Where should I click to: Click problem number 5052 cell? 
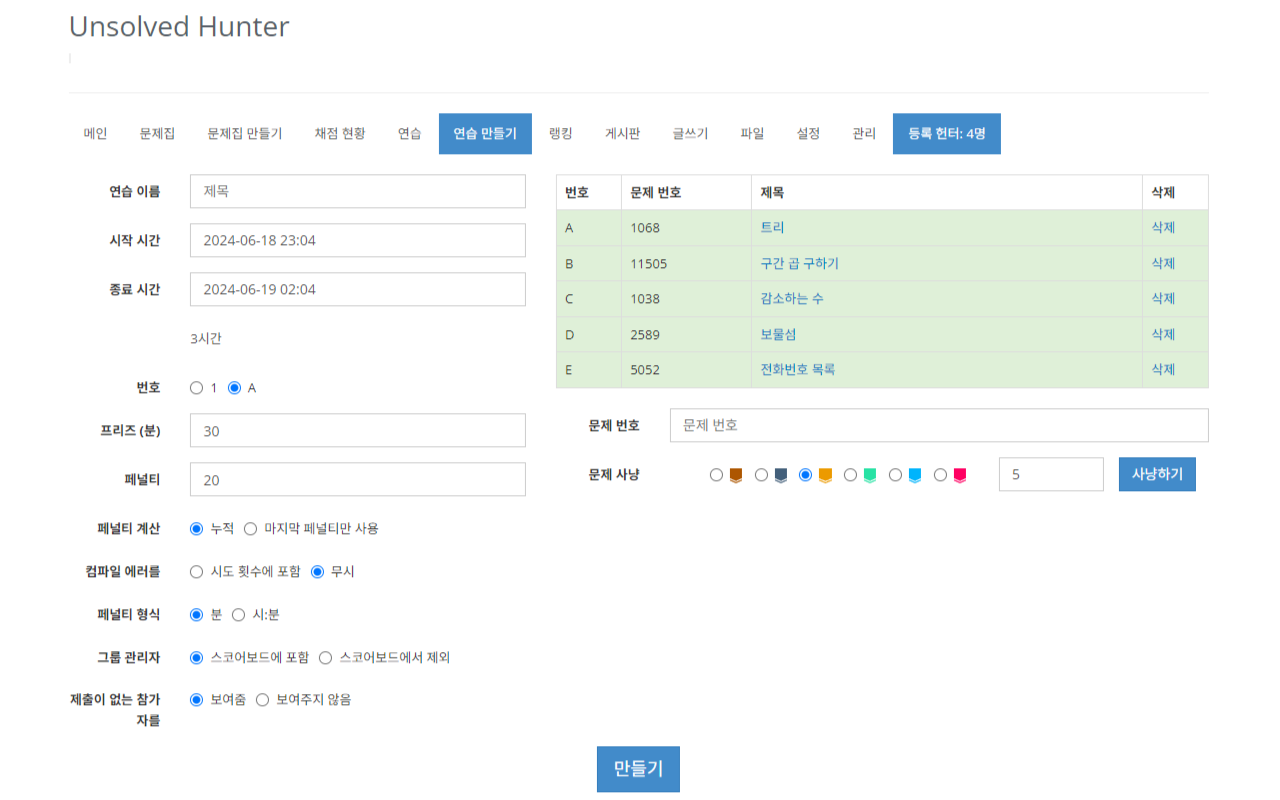(x=686, y=369)
